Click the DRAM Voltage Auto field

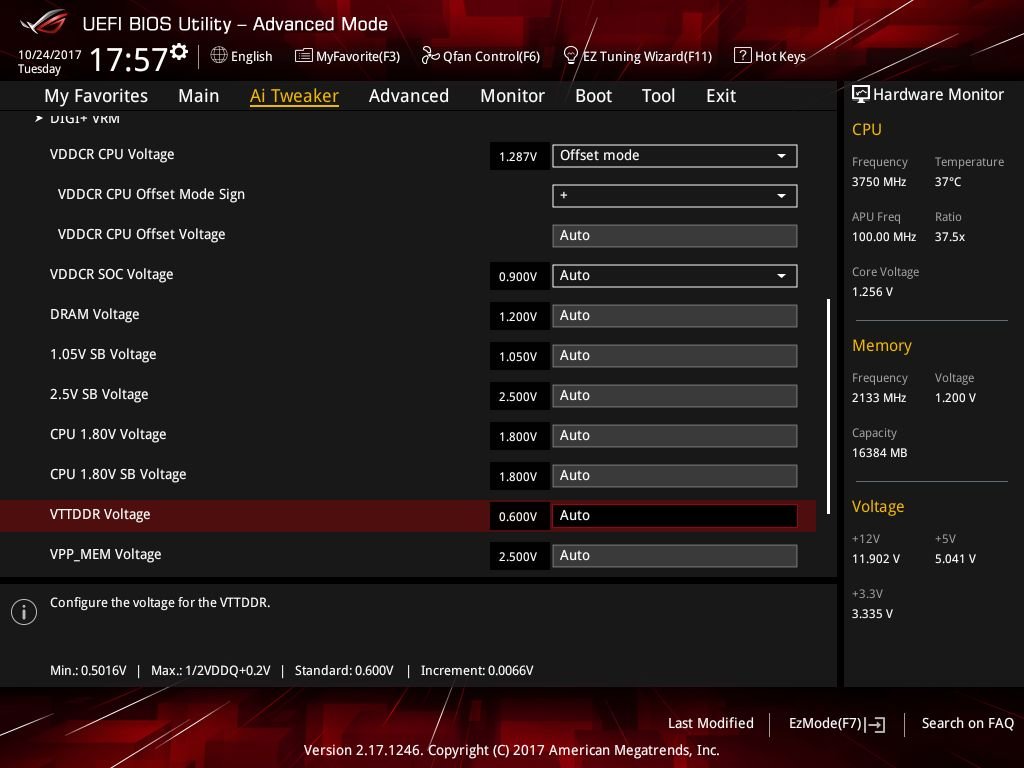[675, 315]
